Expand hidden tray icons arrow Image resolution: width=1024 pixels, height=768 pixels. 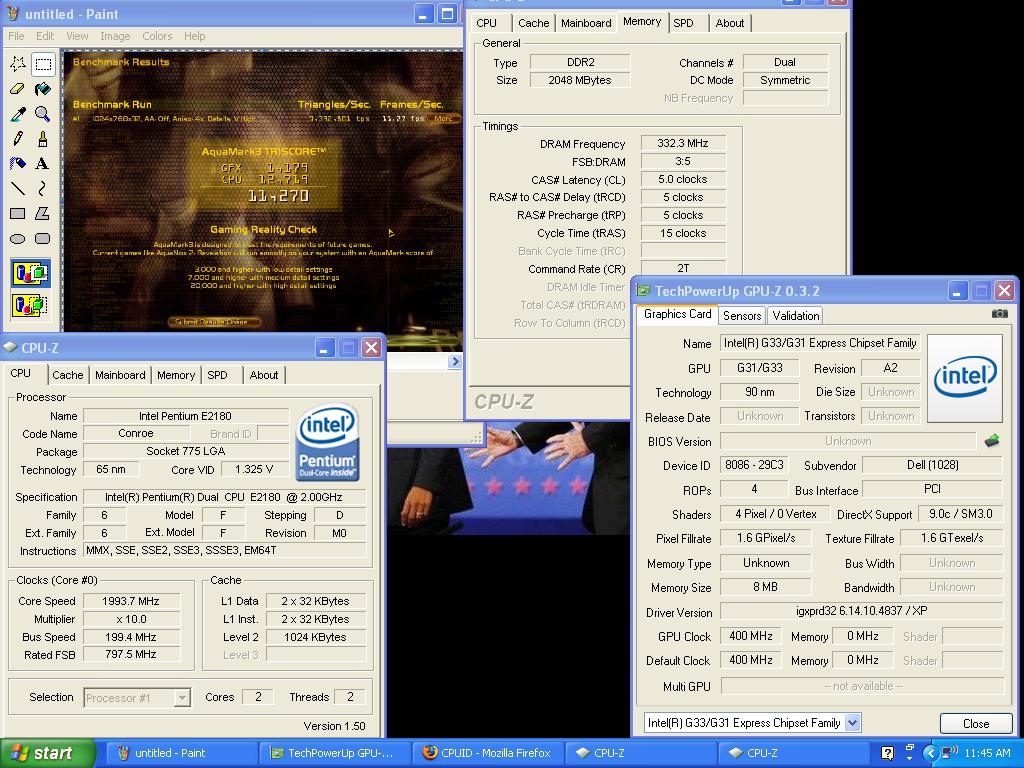click(x=931, y=753)
